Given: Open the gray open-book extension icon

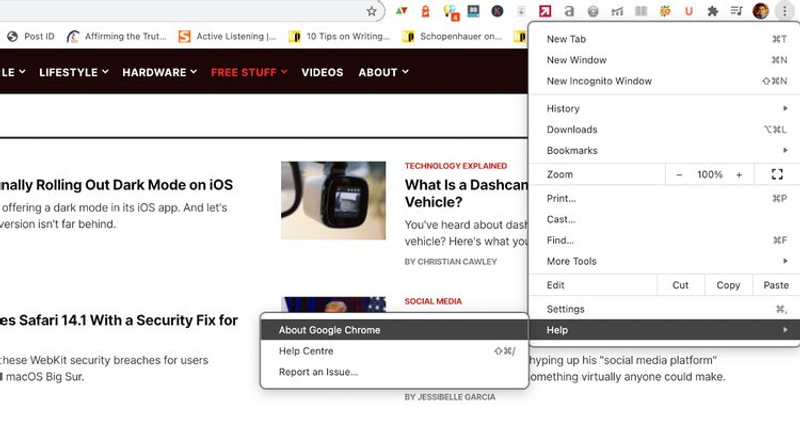Looking at the screenshot, I should click(x=641, y=11).
